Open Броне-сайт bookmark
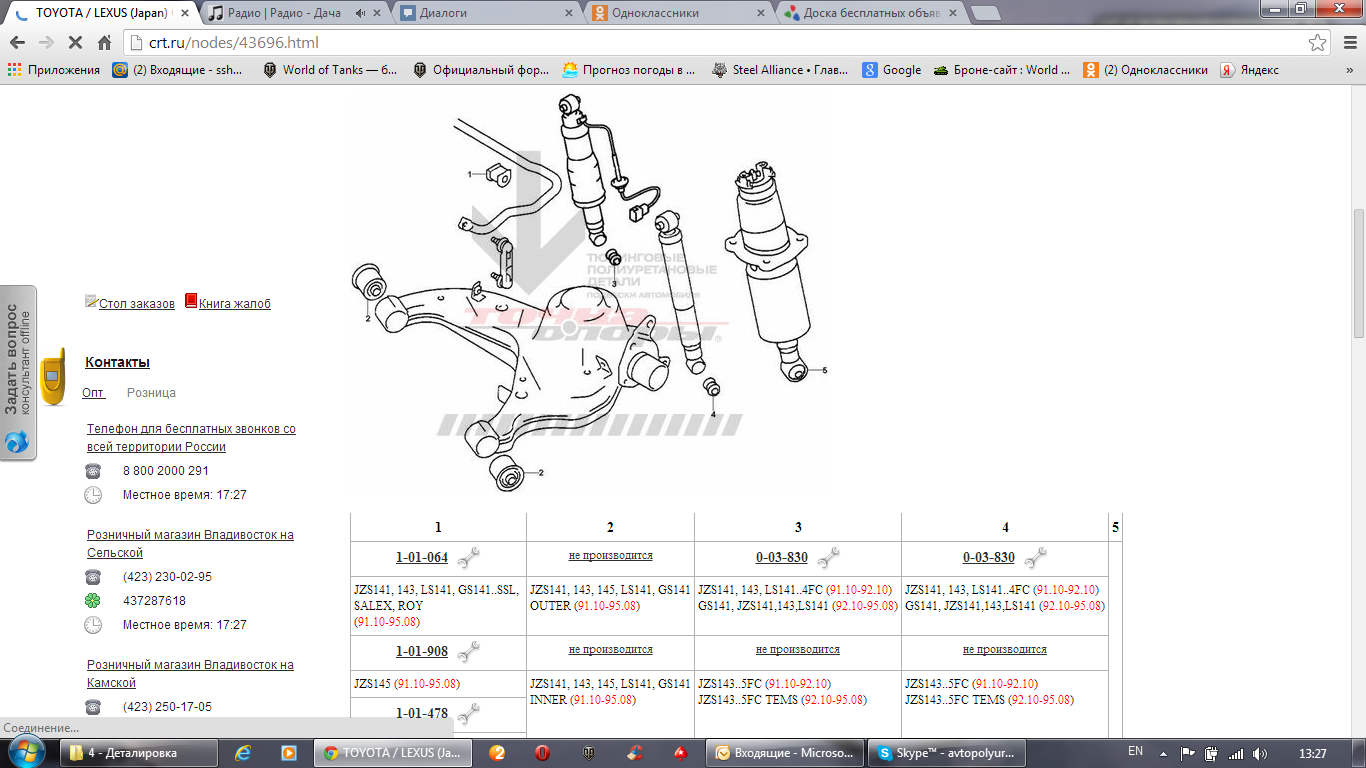The height and width of the screenshot is (768, 1366). click(1003, 70)
